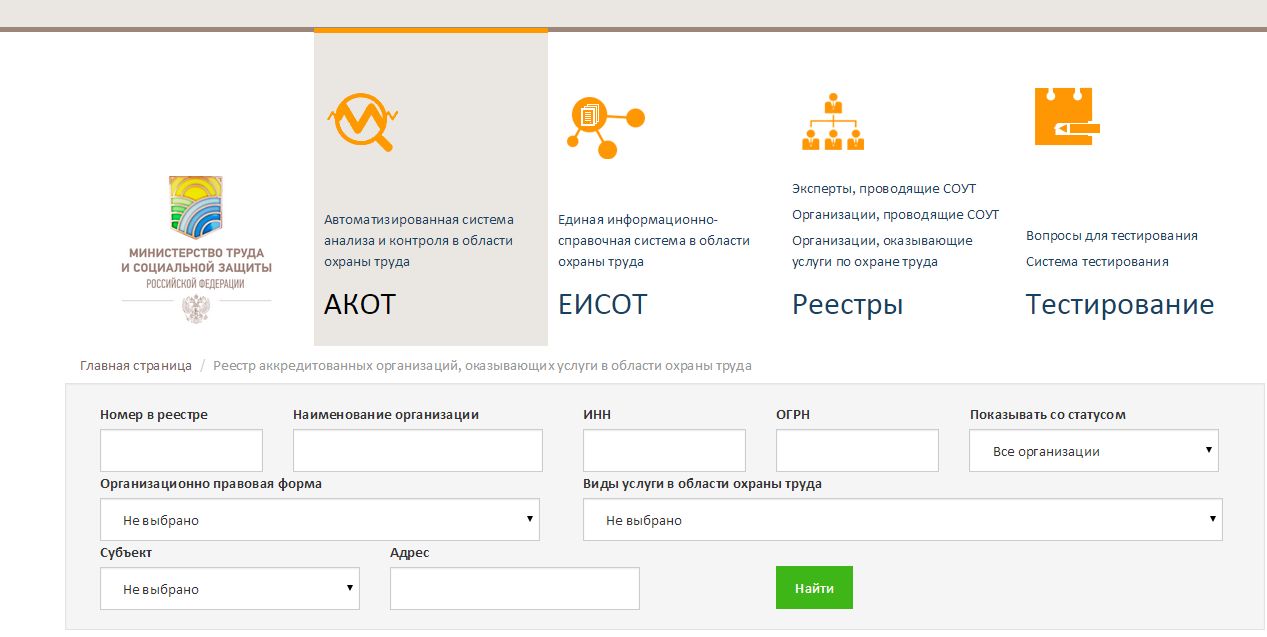Select the Реестры organization chart icon
The width and height of the screenshot is (1267, 637).
click(x=834, y=120)
